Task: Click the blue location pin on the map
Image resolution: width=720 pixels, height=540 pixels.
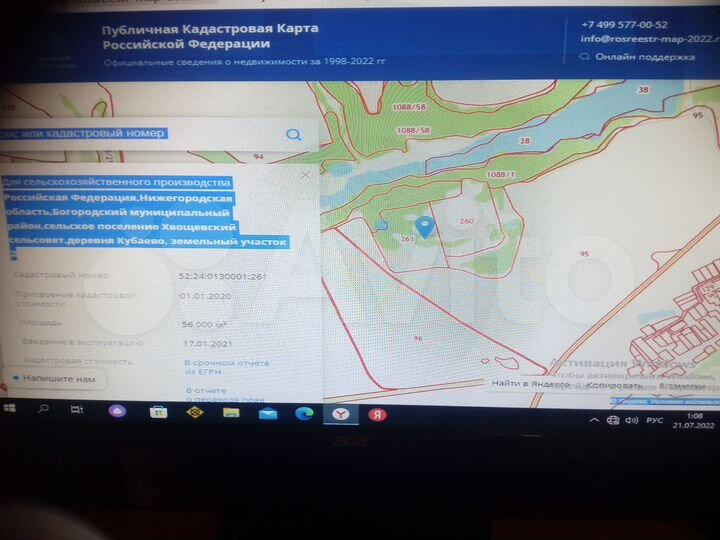Action: [x=425, y=227]
